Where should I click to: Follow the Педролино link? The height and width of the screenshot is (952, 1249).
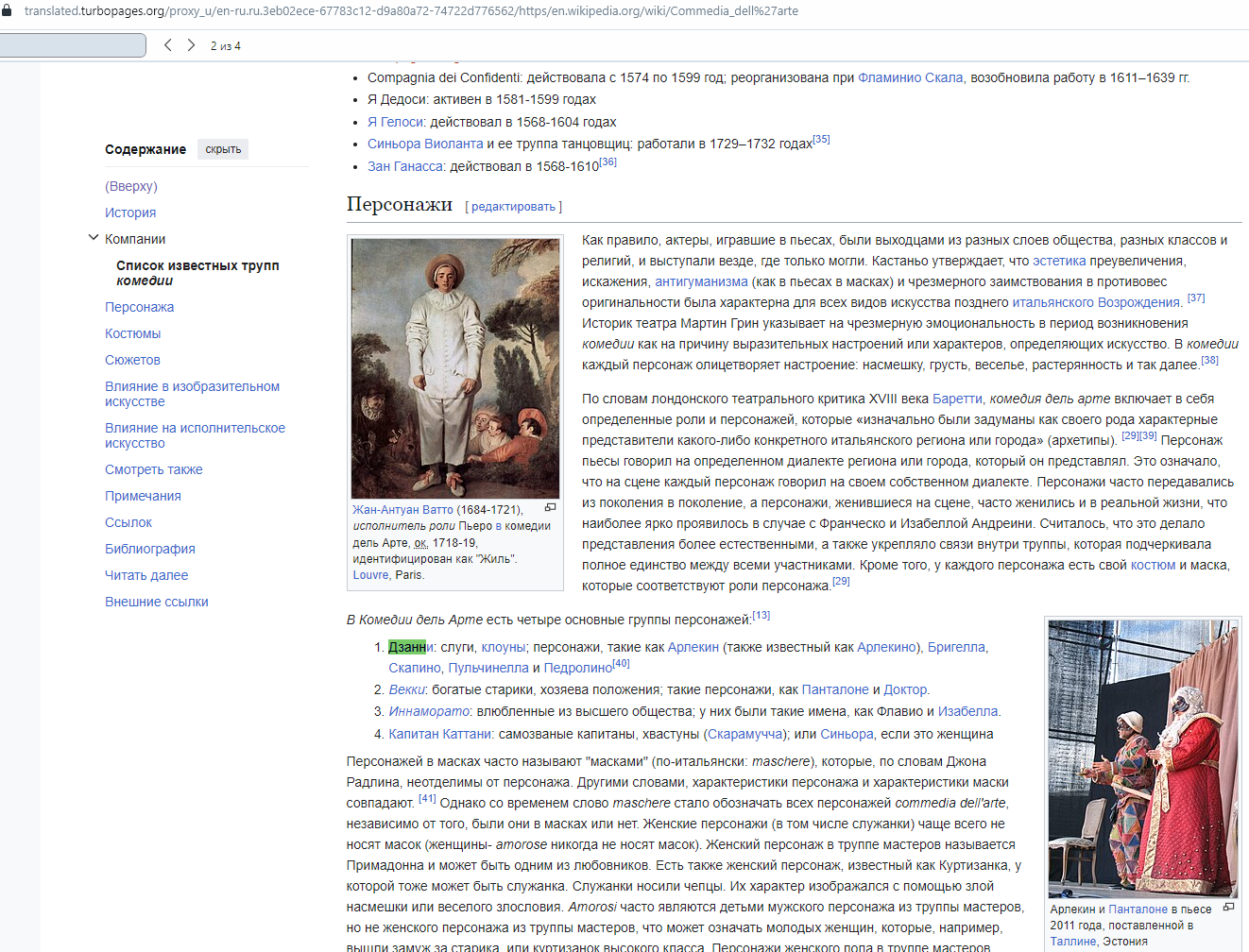[x=578, y=668]
